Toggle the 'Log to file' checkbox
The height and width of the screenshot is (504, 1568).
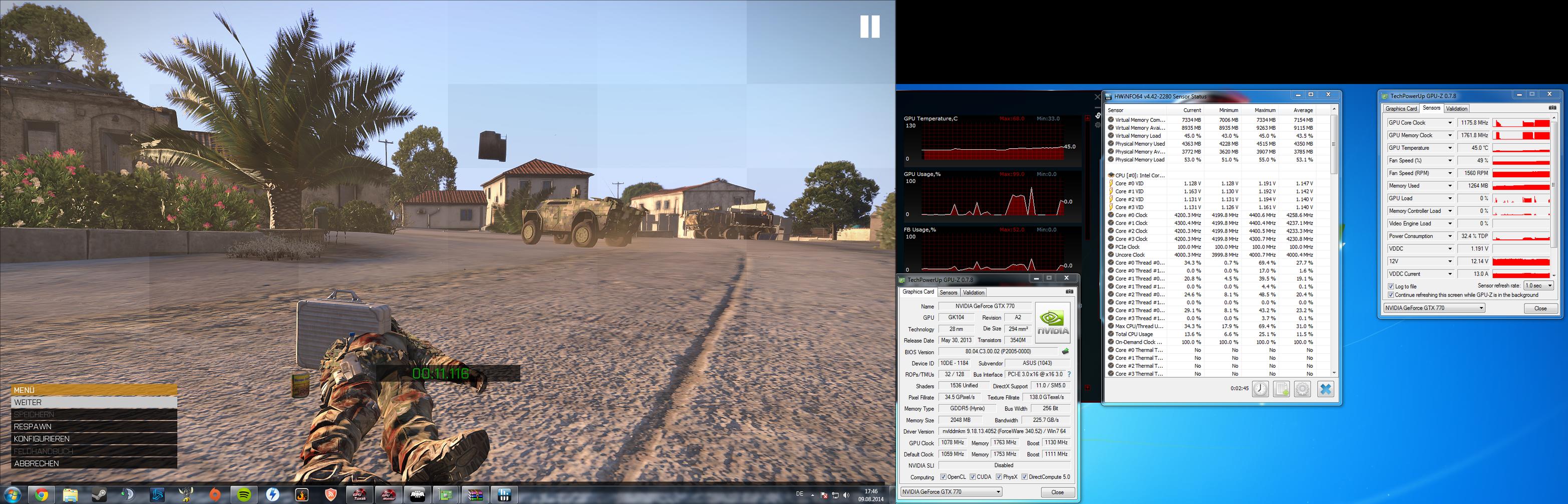click(x=1391, y=286)
